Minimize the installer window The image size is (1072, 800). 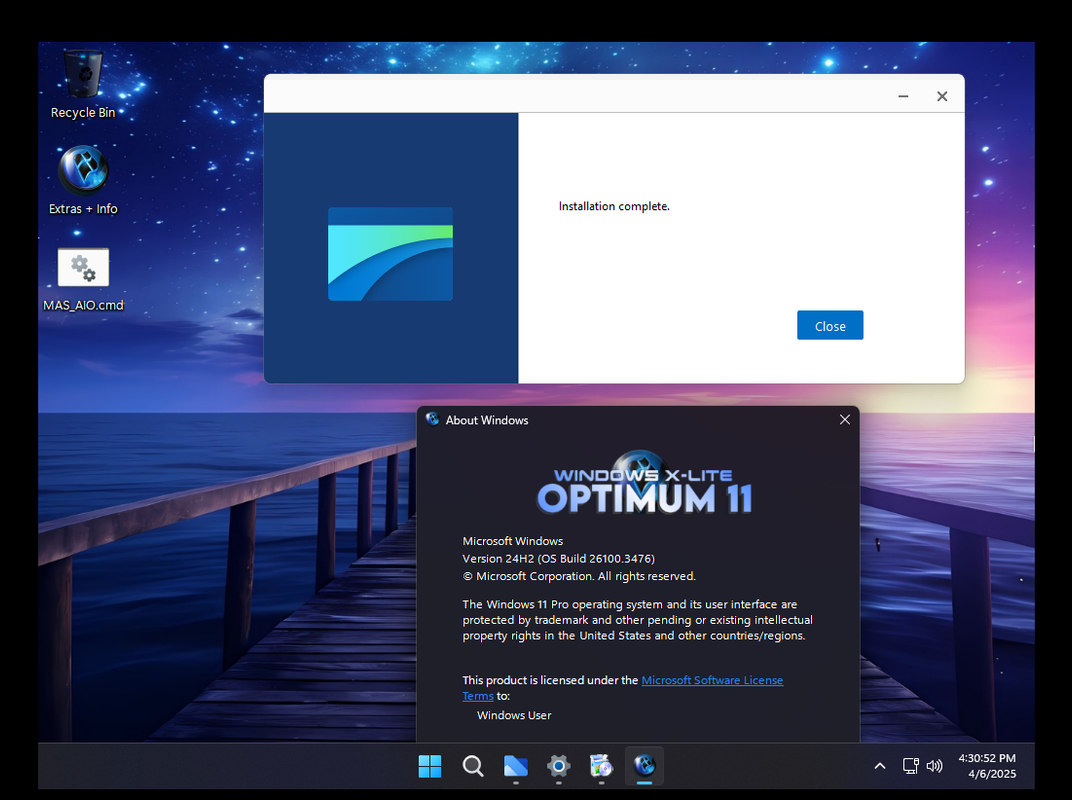pos(903,96)
